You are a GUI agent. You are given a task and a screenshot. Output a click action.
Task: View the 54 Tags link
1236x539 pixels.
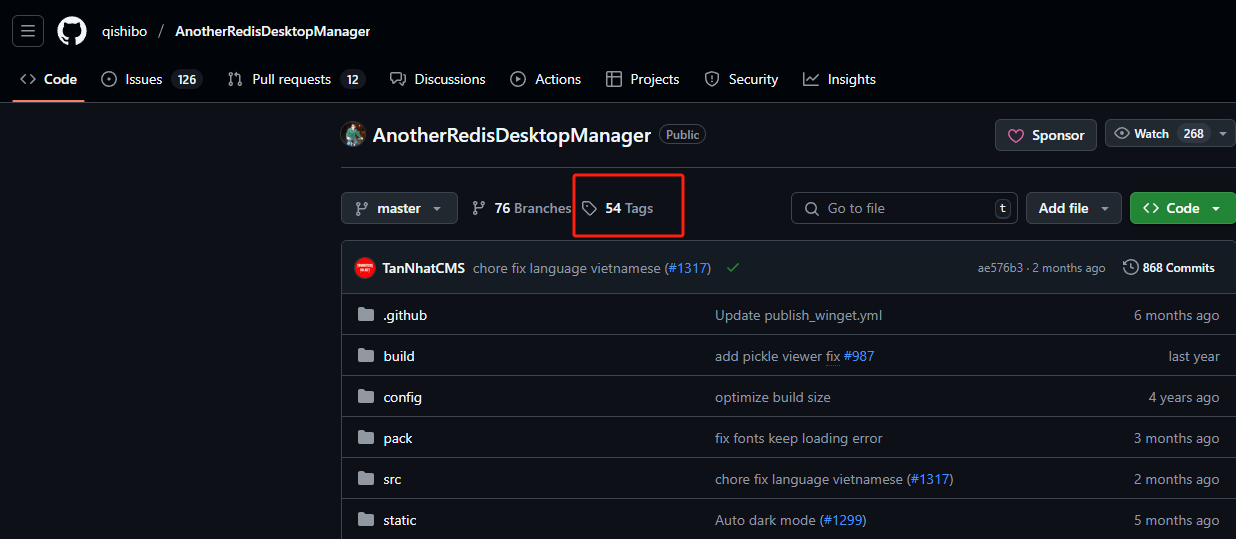coord(618,208)
